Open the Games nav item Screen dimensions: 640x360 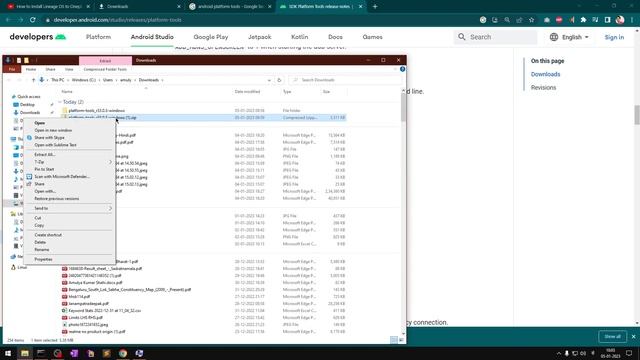(x=372, y=37)
